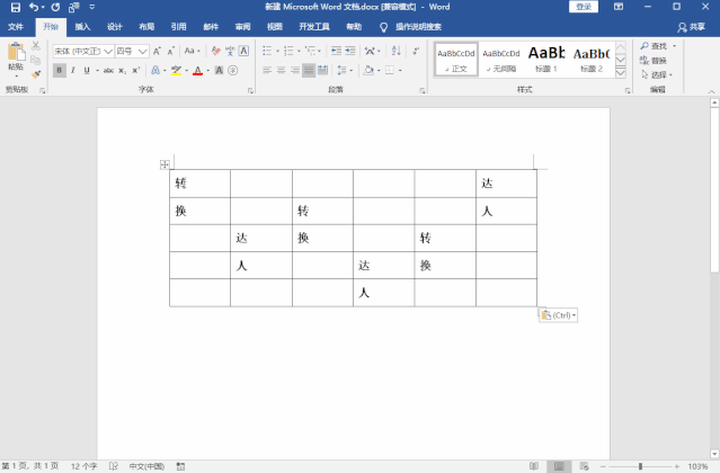
Task: Click the Show paragraph marks icon
Action: click(x=416, y=51)
